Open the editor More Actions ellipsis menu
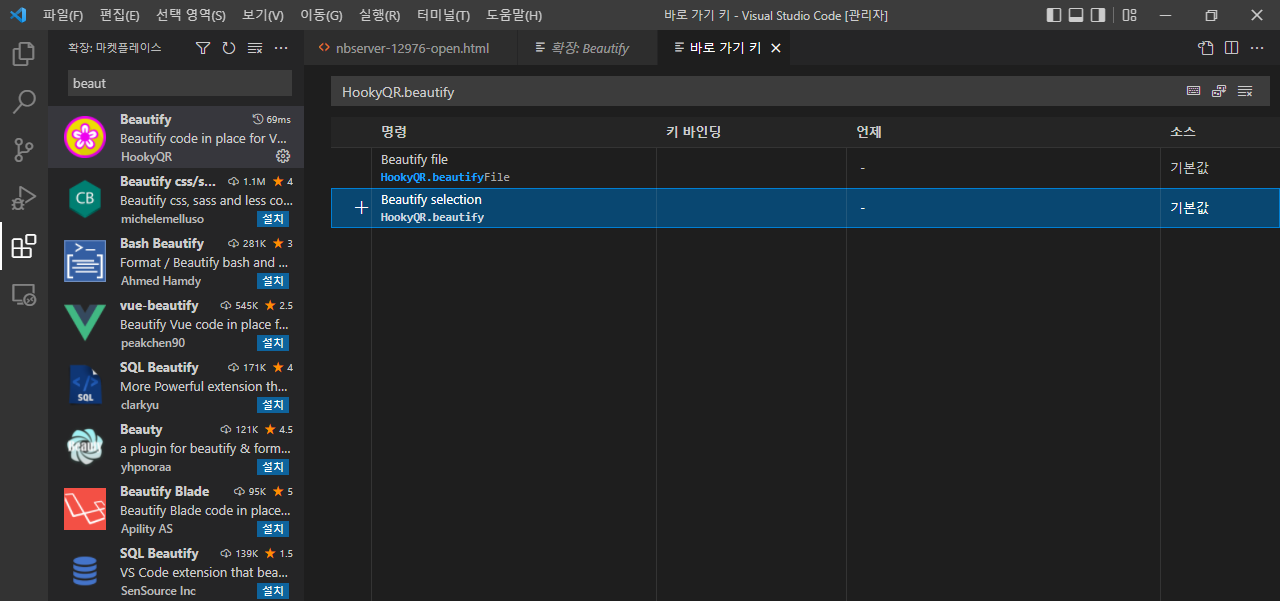Image resolution: width=1280 pixels, height=601 pixels. tap(1257, 47)
